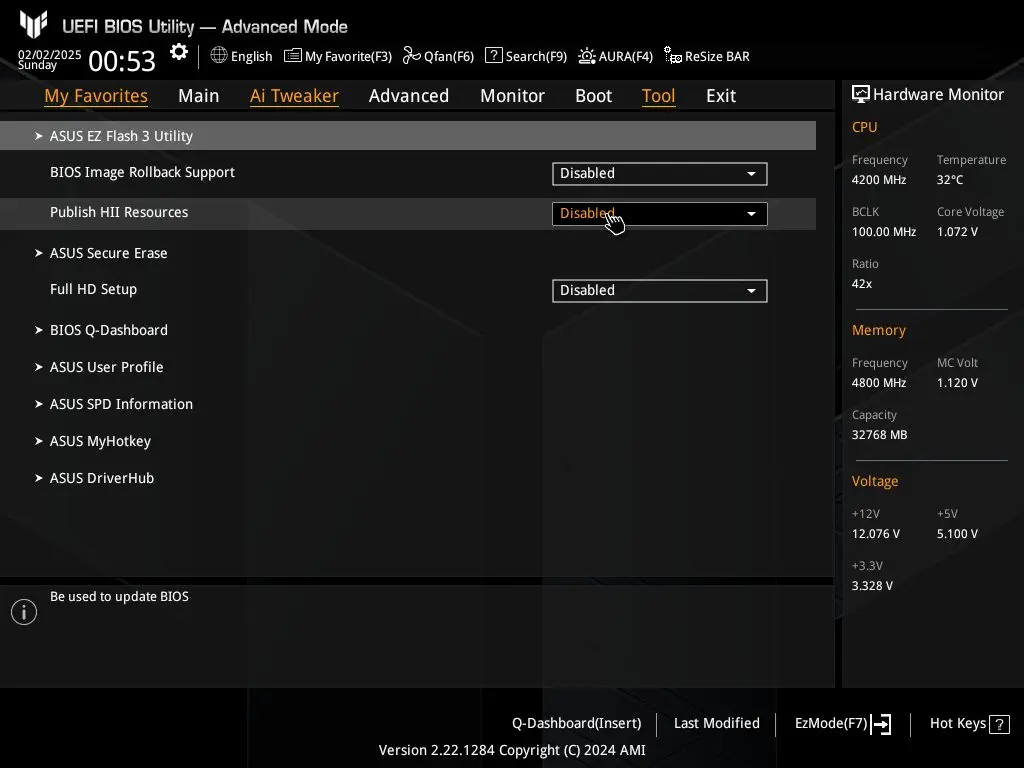
Task: Go to the Advanced tab
Action: coord(409,95)
